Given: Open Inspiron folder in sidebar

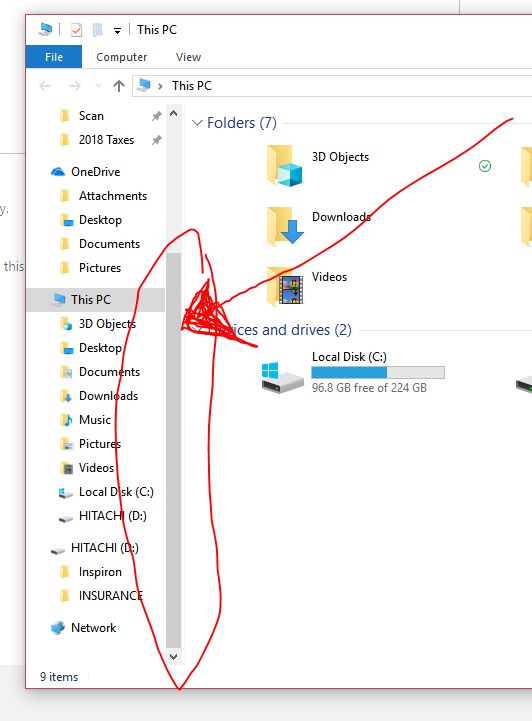Looking at the screenshot, I should 100,572.
